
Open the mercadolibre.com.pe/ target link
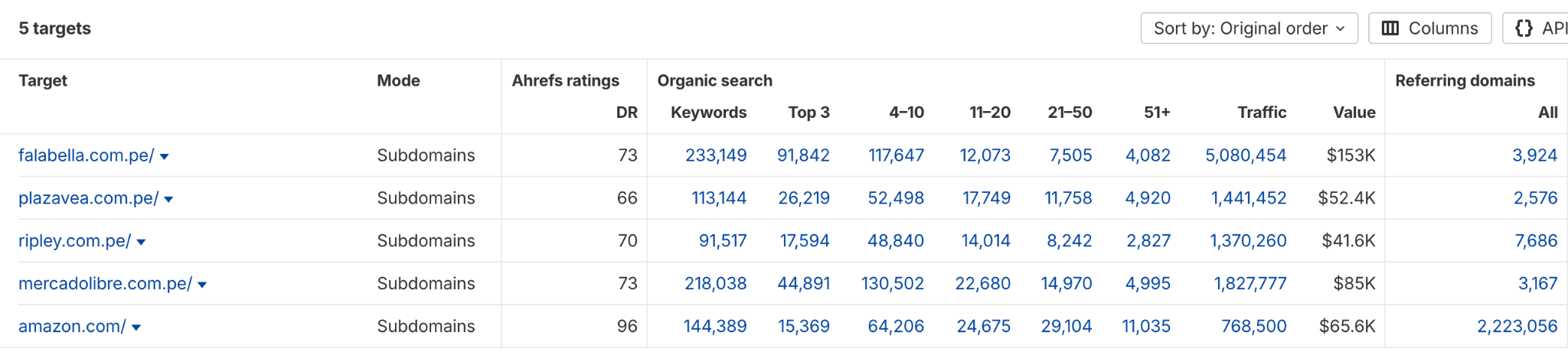click(106, 284)
